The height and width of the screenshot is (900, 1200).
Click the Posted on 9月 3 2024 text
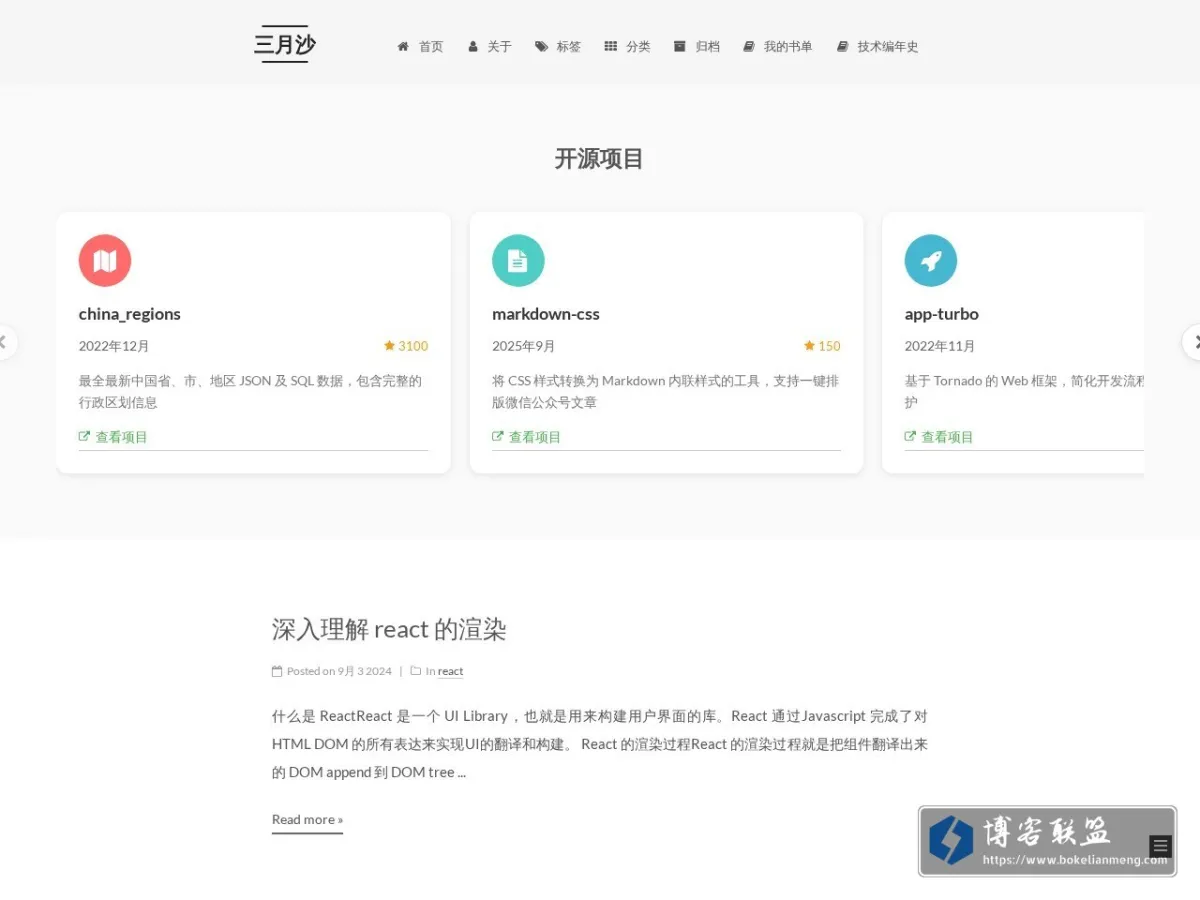pyautogui.click(x=339, y=672)
